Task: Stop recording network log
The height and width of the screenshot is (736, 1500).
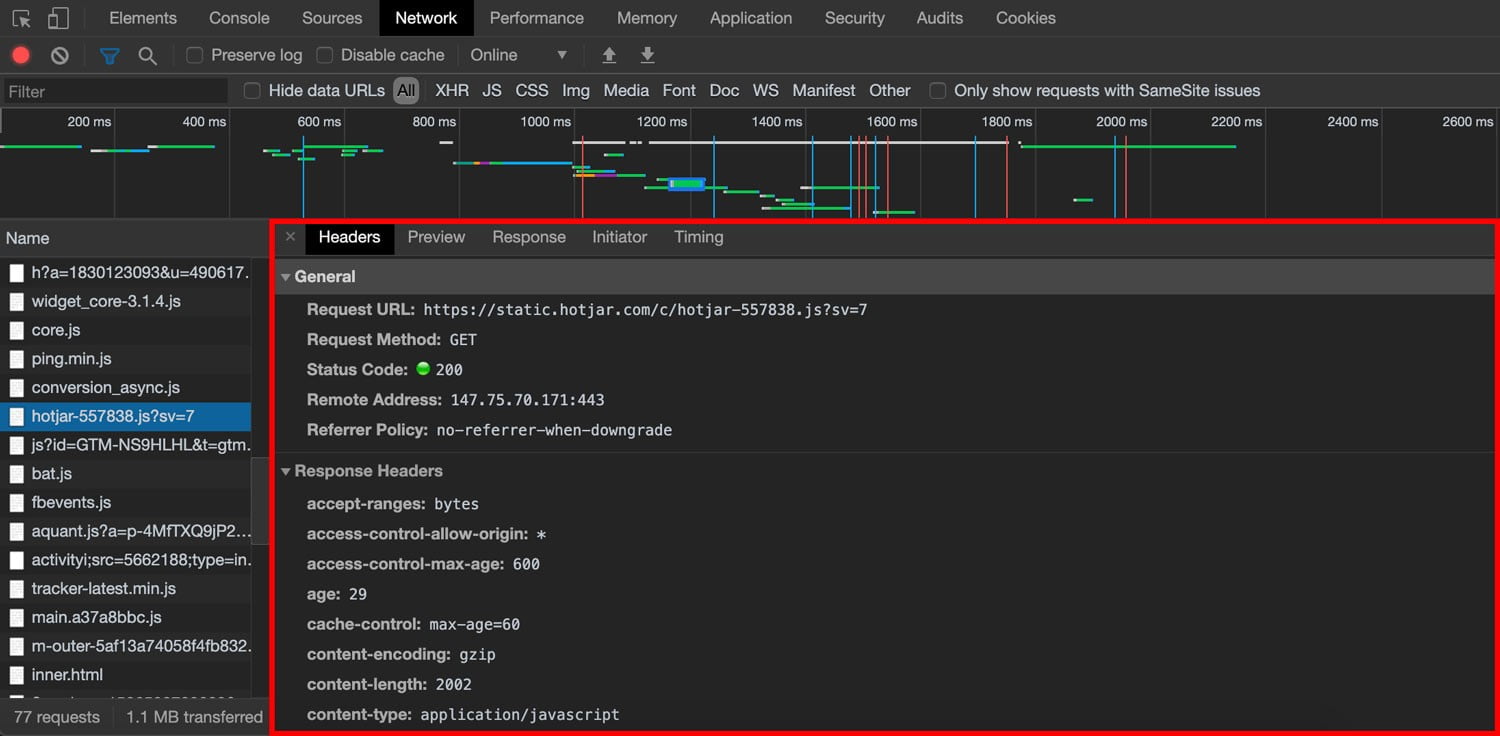Action: [21, 55]
